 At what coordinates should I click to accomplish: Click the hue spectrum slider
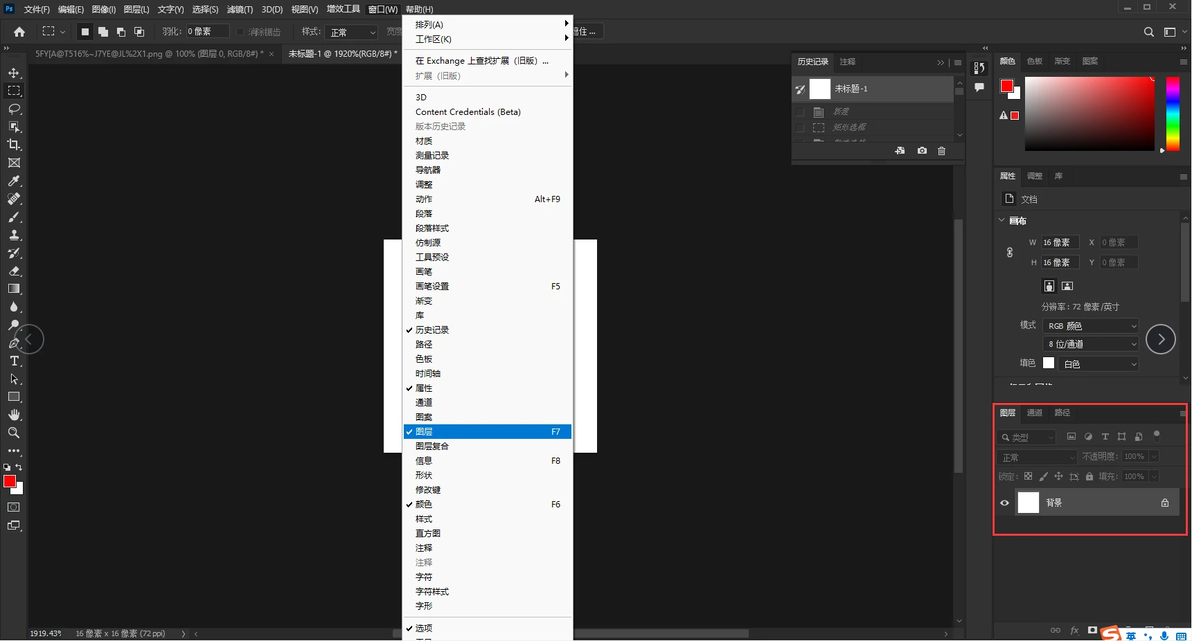1173,113
